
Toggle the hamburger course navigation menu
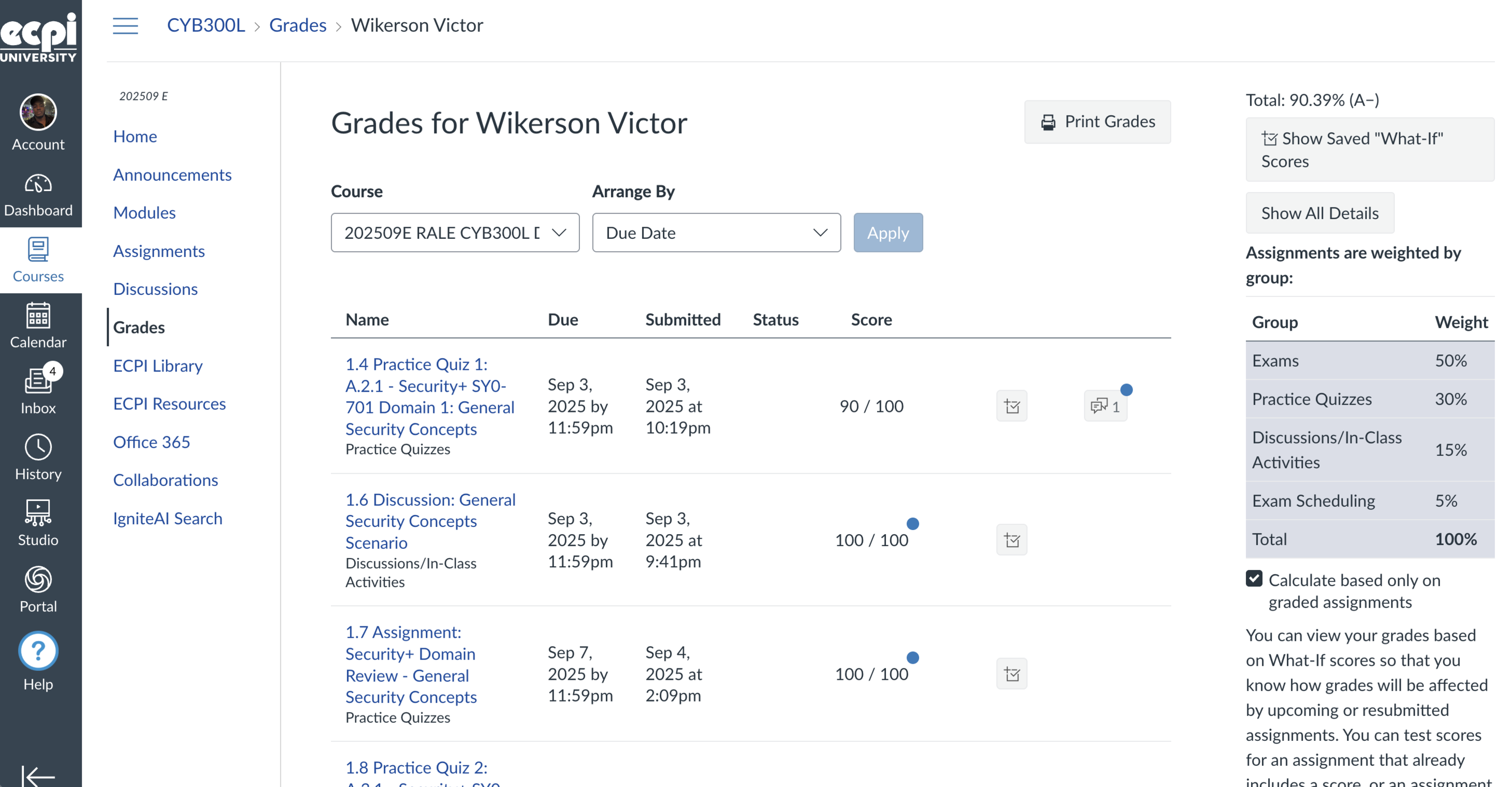tap(125, 26)
